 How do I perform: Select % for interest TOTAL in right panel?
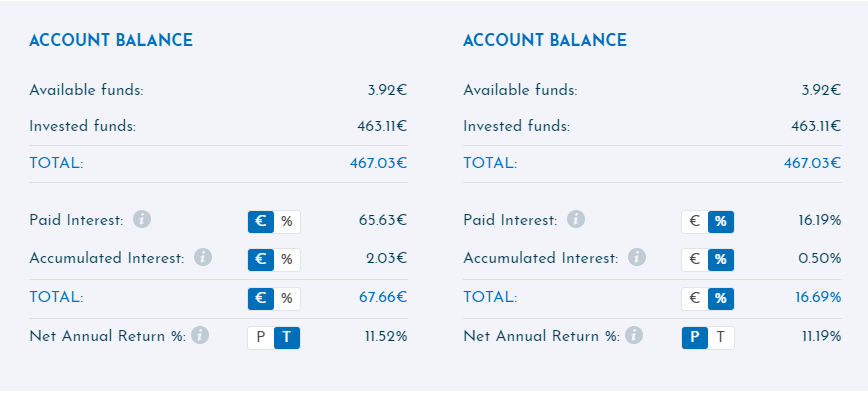coord(721,299)
